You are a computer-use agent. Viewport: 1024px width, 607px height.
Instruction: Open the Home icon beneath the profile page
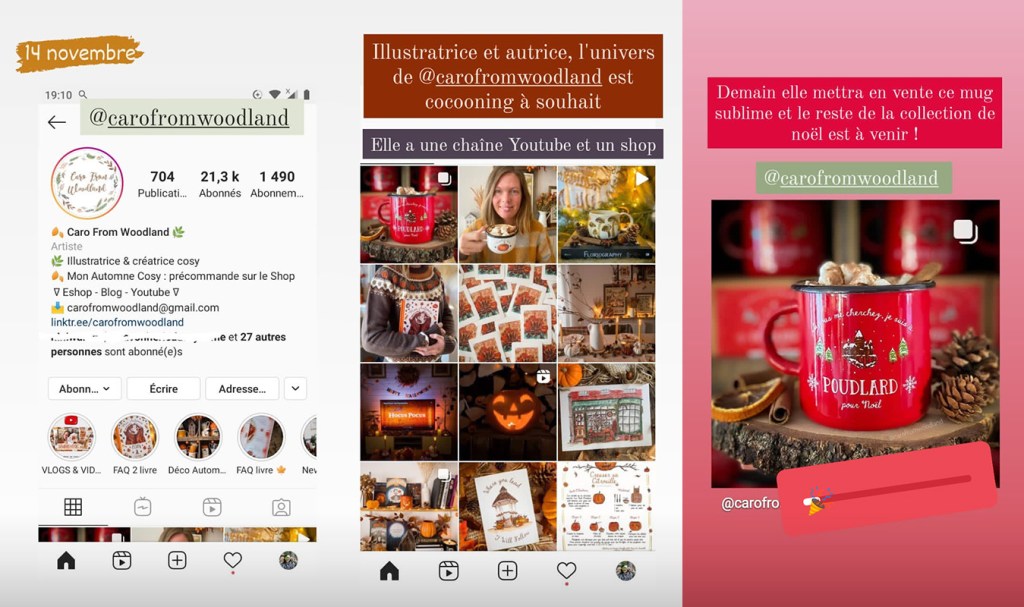click(x=66, y=561)
